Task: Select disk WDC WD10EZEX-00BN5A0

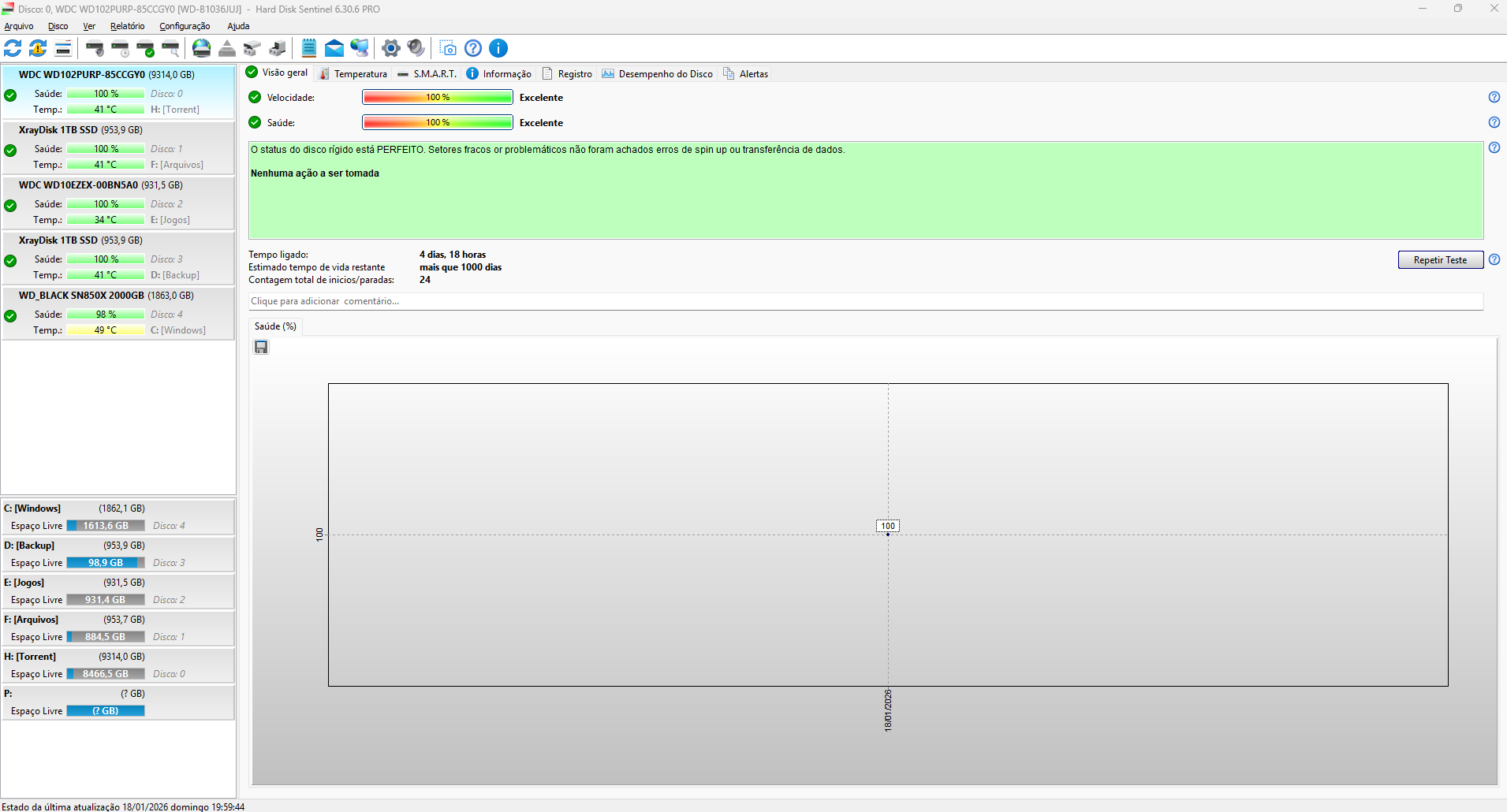Action: tap(118, 202)
